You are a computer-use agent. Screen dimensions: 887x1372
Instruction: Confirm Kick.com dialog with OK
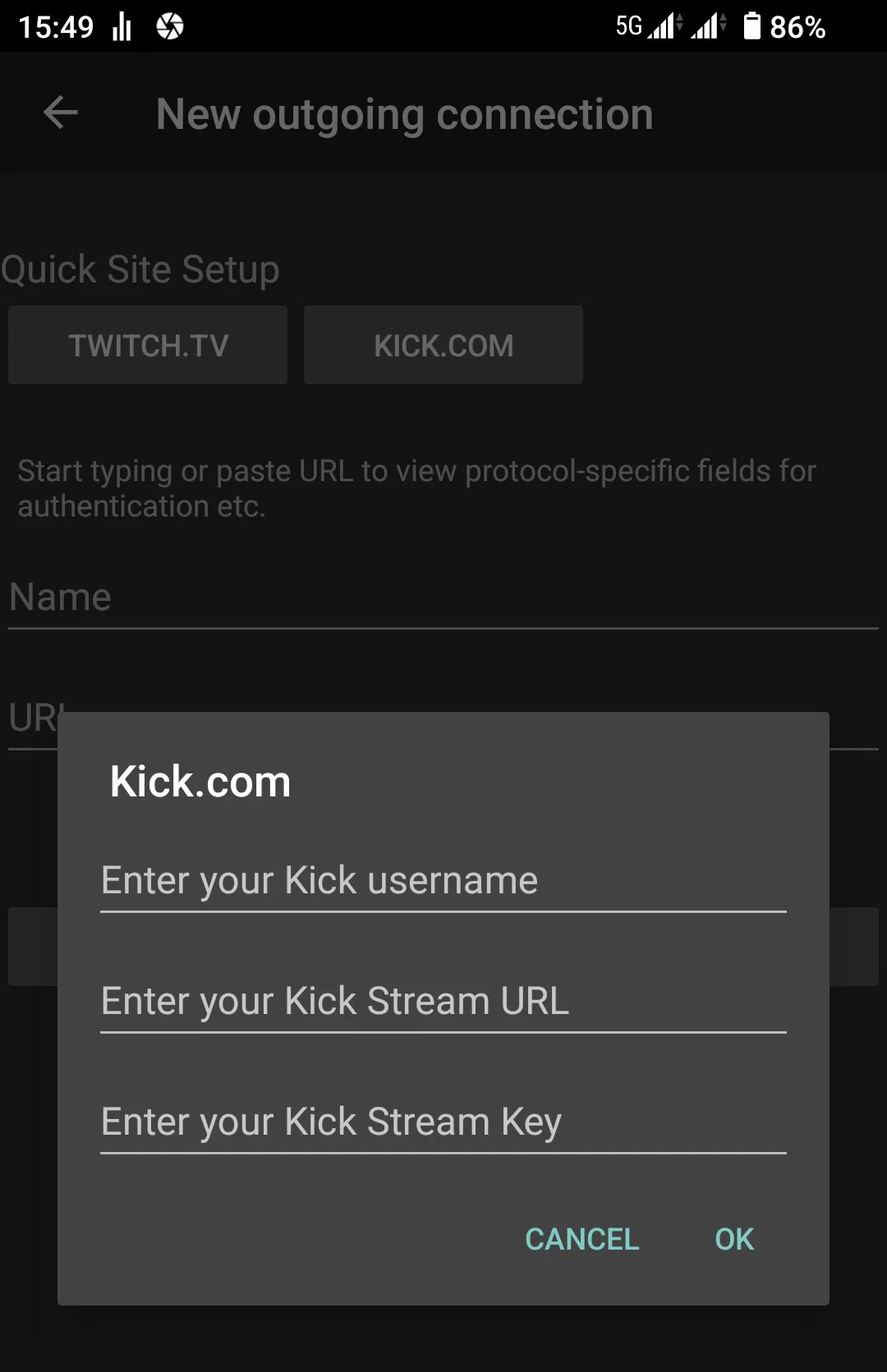coord(734,1239)
